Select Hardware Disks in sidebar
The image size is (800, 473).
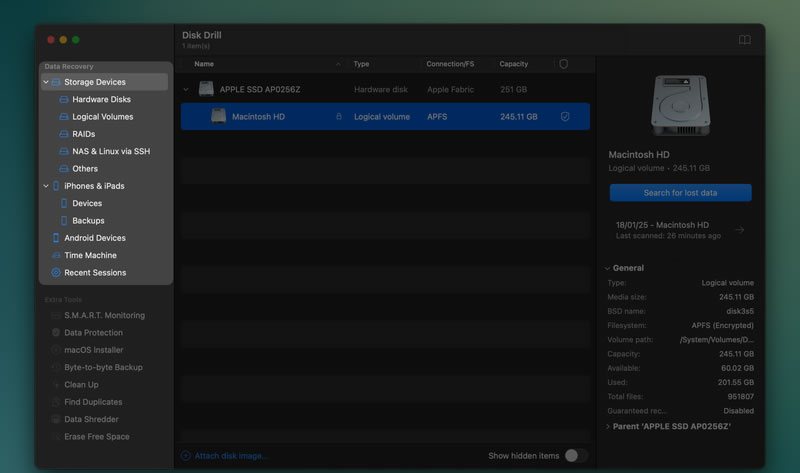[101, 99]
